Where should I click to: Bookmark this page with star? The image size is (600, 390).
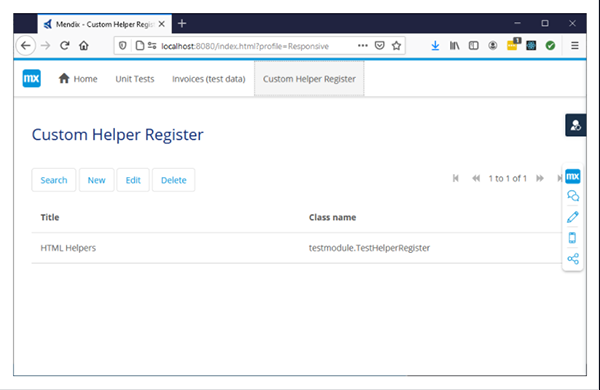396,46
